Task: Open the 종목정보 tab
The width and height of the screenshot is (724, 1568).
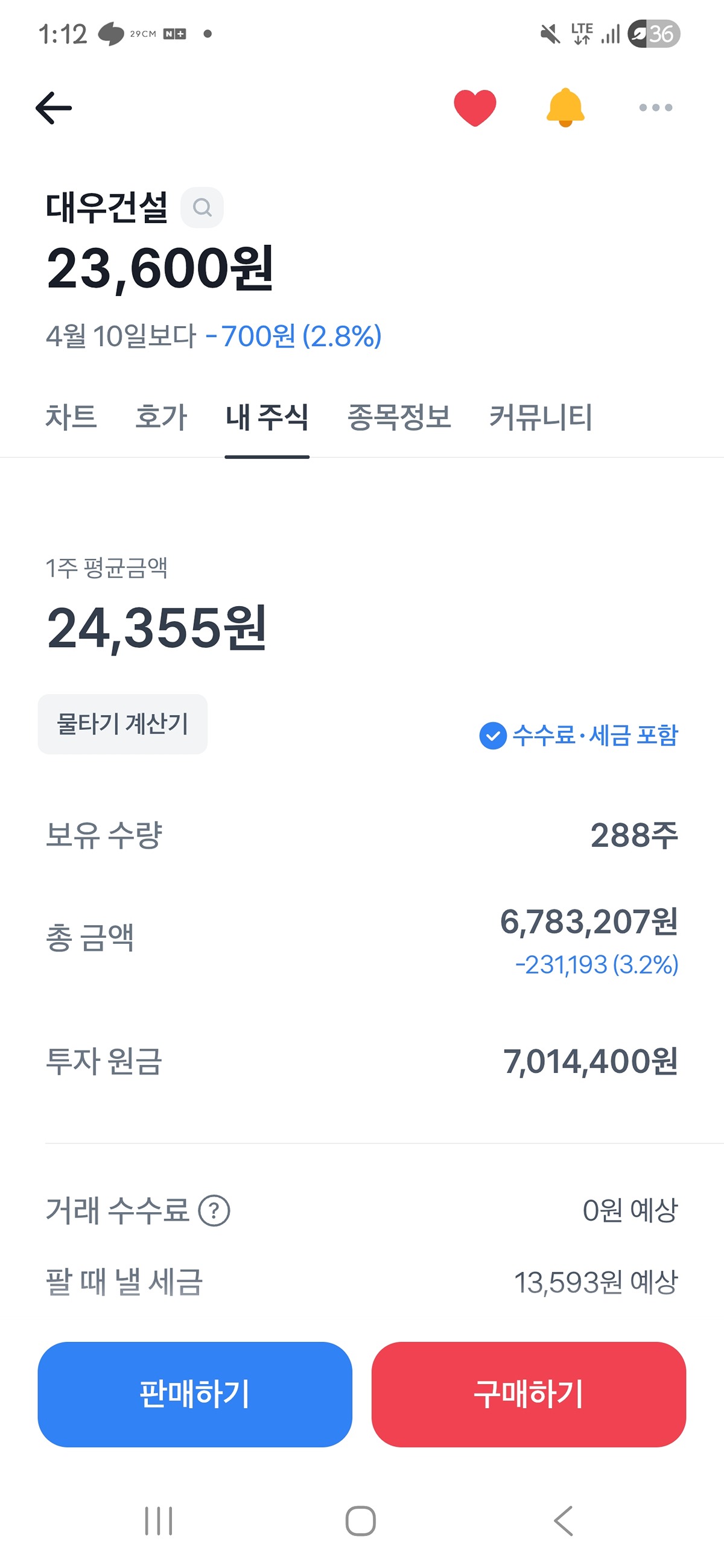Action: click(399, 417)
